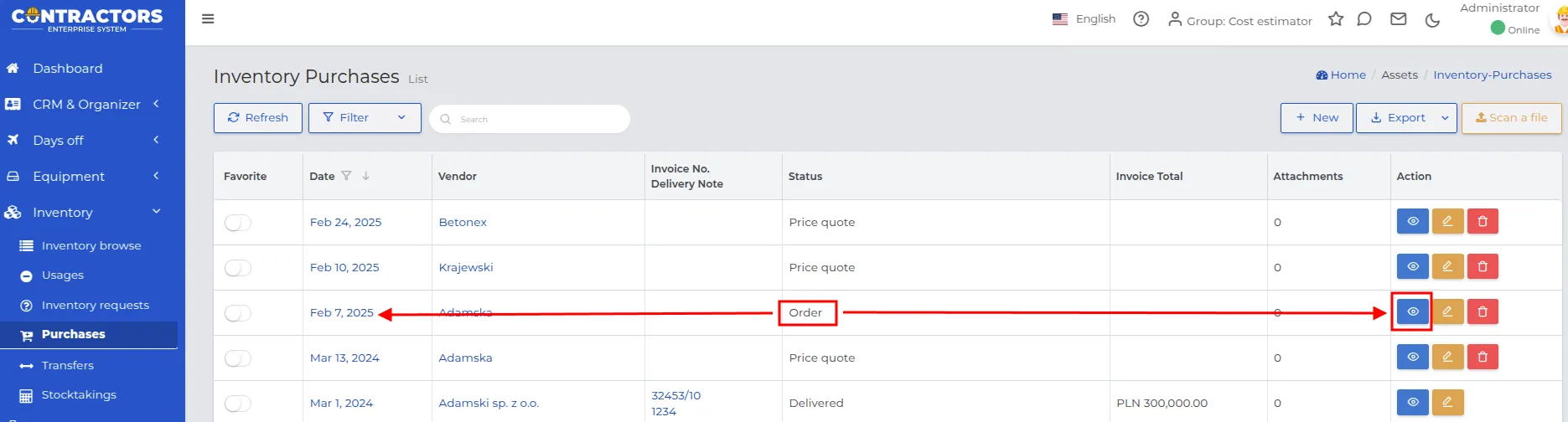Toggle favorite for the Krajewski row
Screen dimensions: 1568x422
pos(238,268)
